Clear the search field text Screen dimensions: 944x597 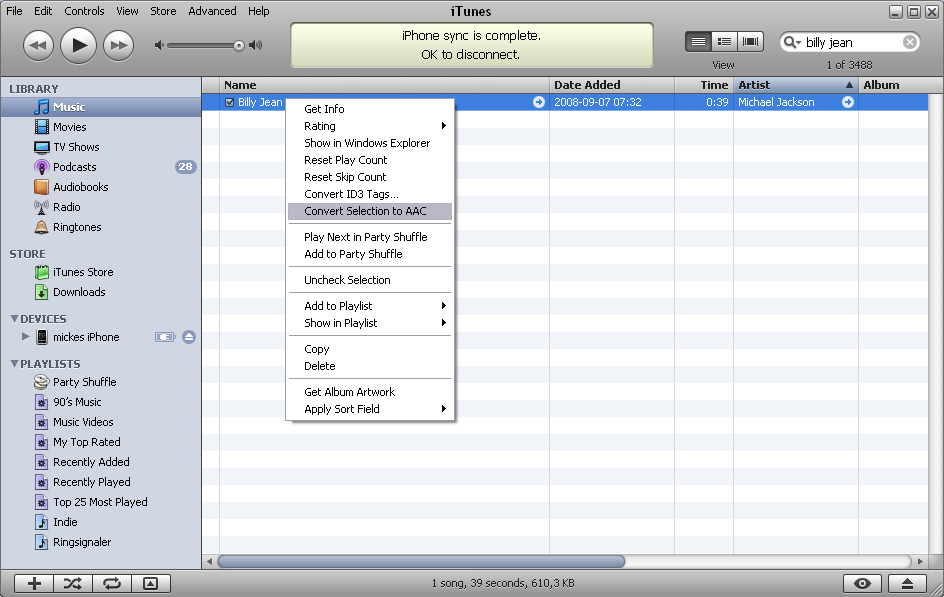(910, 42)
